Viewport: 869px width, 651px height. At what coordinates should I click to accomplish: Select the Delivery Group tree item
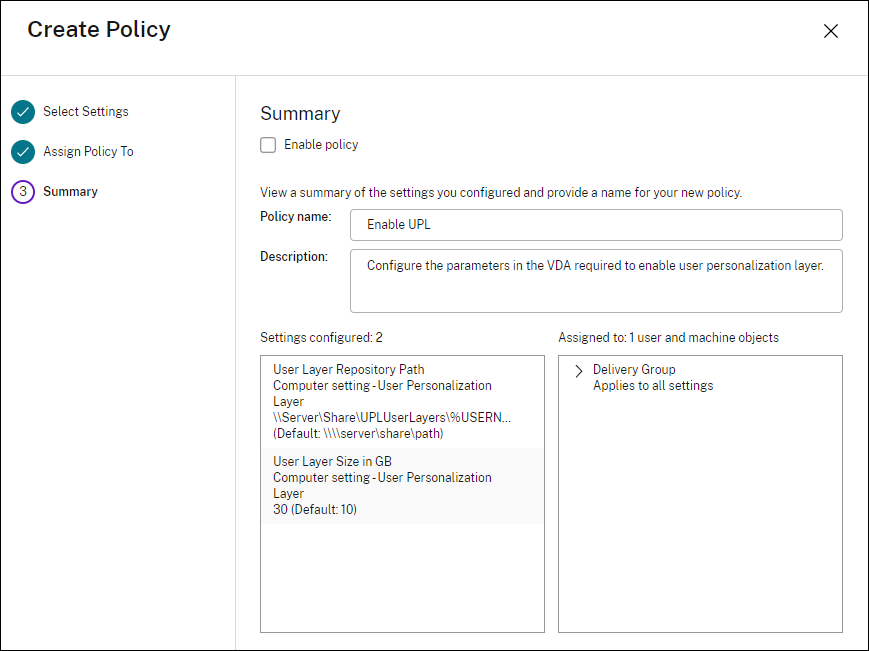tap(634, 369)
